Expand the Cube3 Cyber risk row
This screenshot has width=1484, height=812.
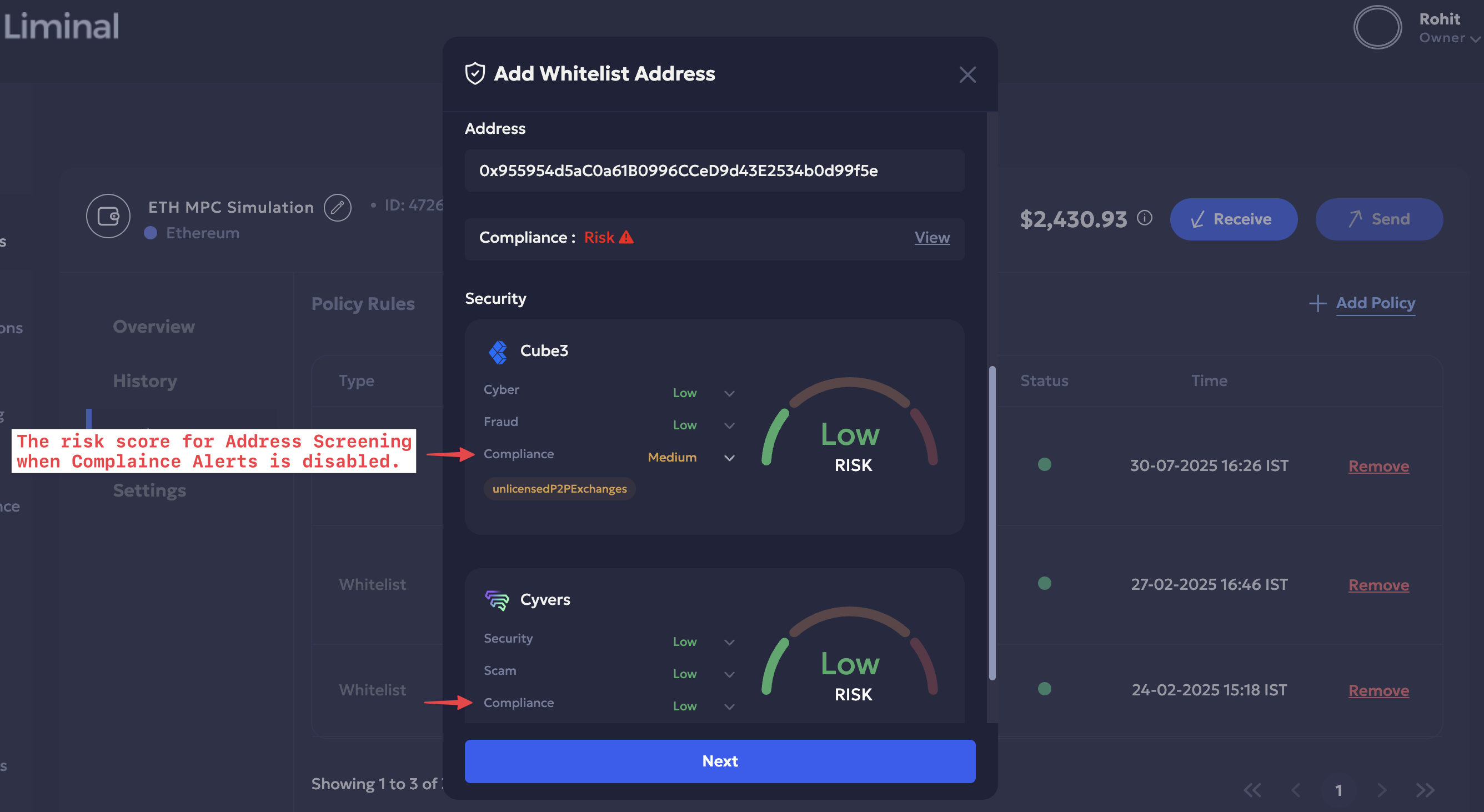coord(729,393)
